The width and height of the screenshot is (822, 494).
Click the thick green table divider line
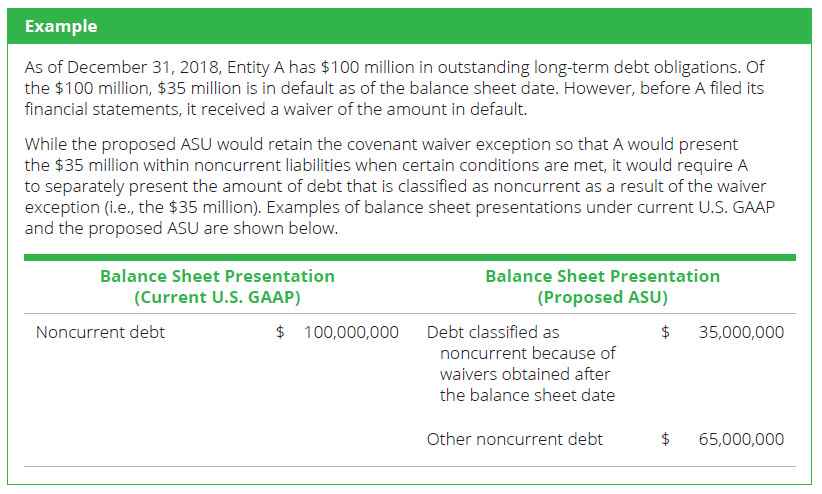point(410,257)
